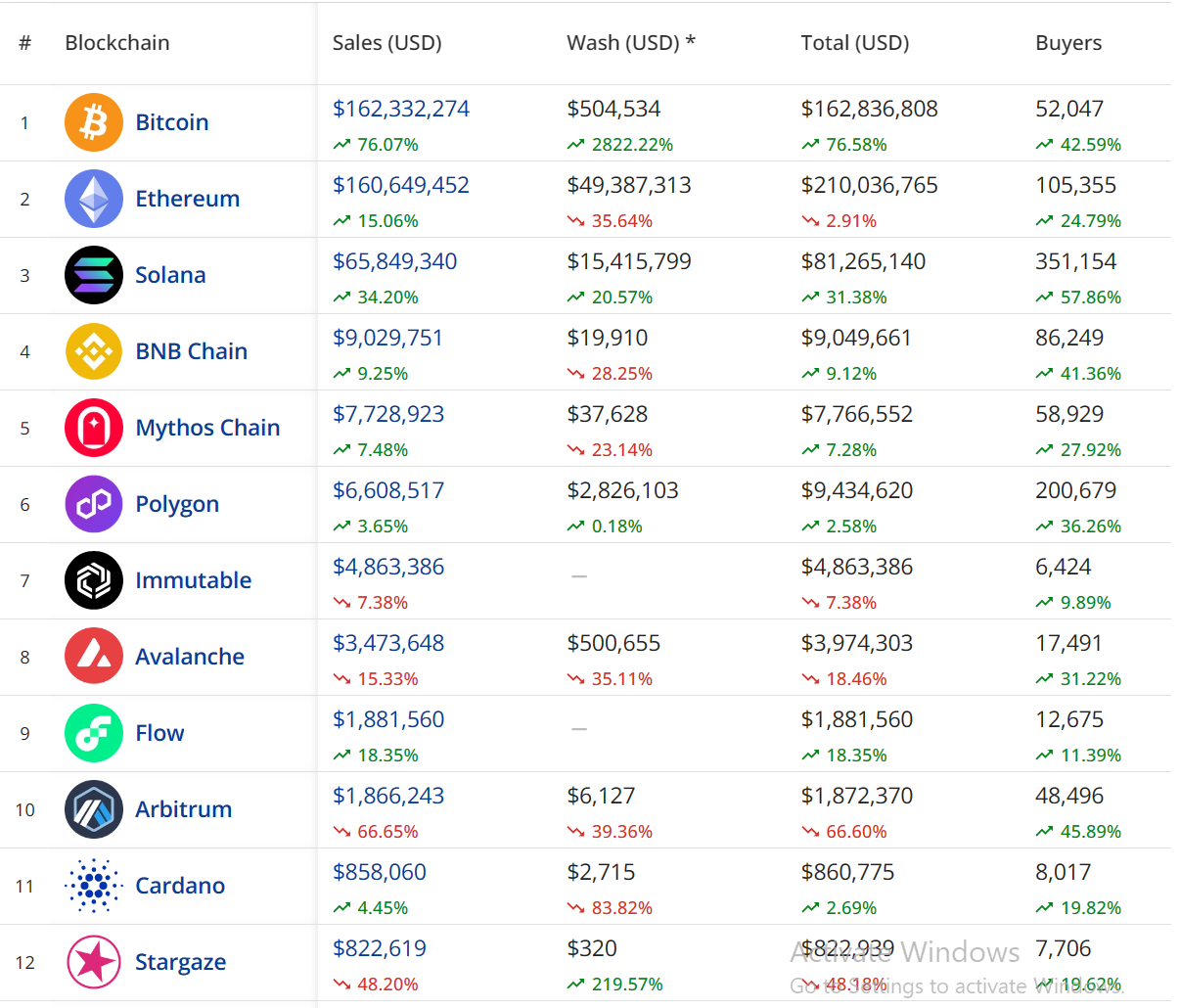Click Ethereum sales value $160,649,452
The image size is (1180, 1008).
tap(401, 185)
